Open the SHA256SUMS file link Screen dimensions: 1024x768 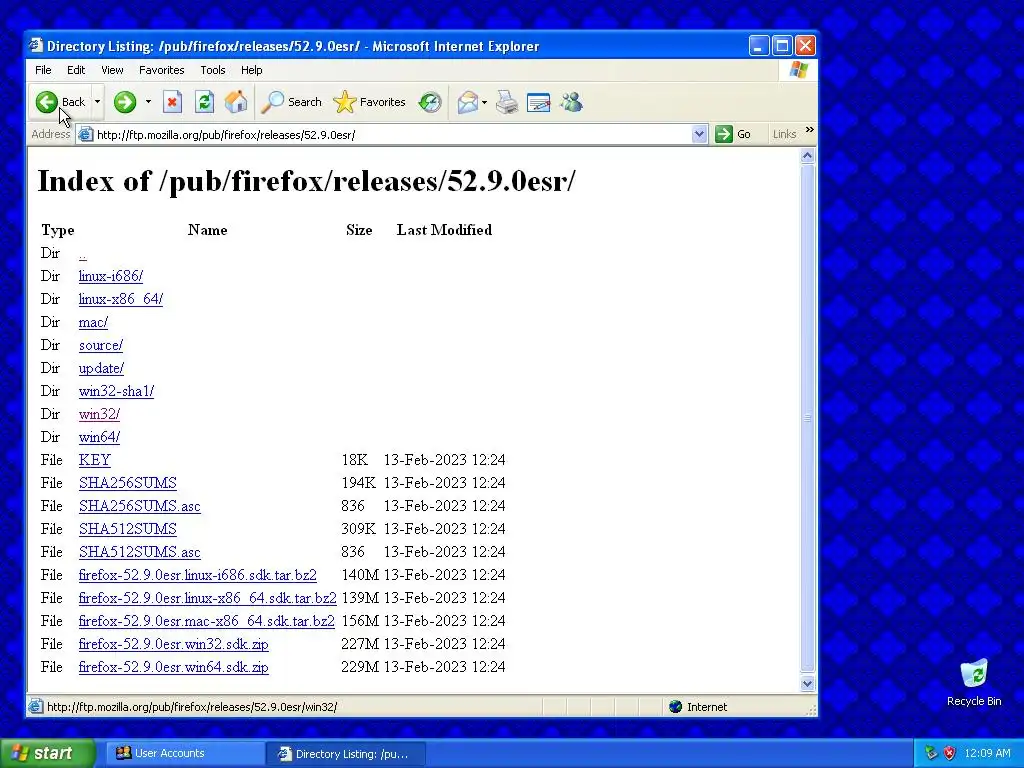[x=127, y=483]
